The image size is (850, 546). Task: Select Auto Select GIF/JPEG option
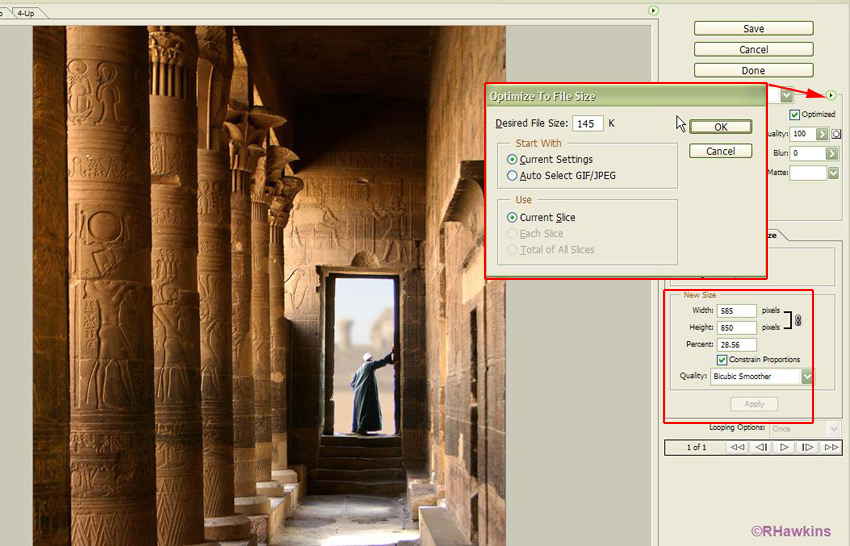512,176
